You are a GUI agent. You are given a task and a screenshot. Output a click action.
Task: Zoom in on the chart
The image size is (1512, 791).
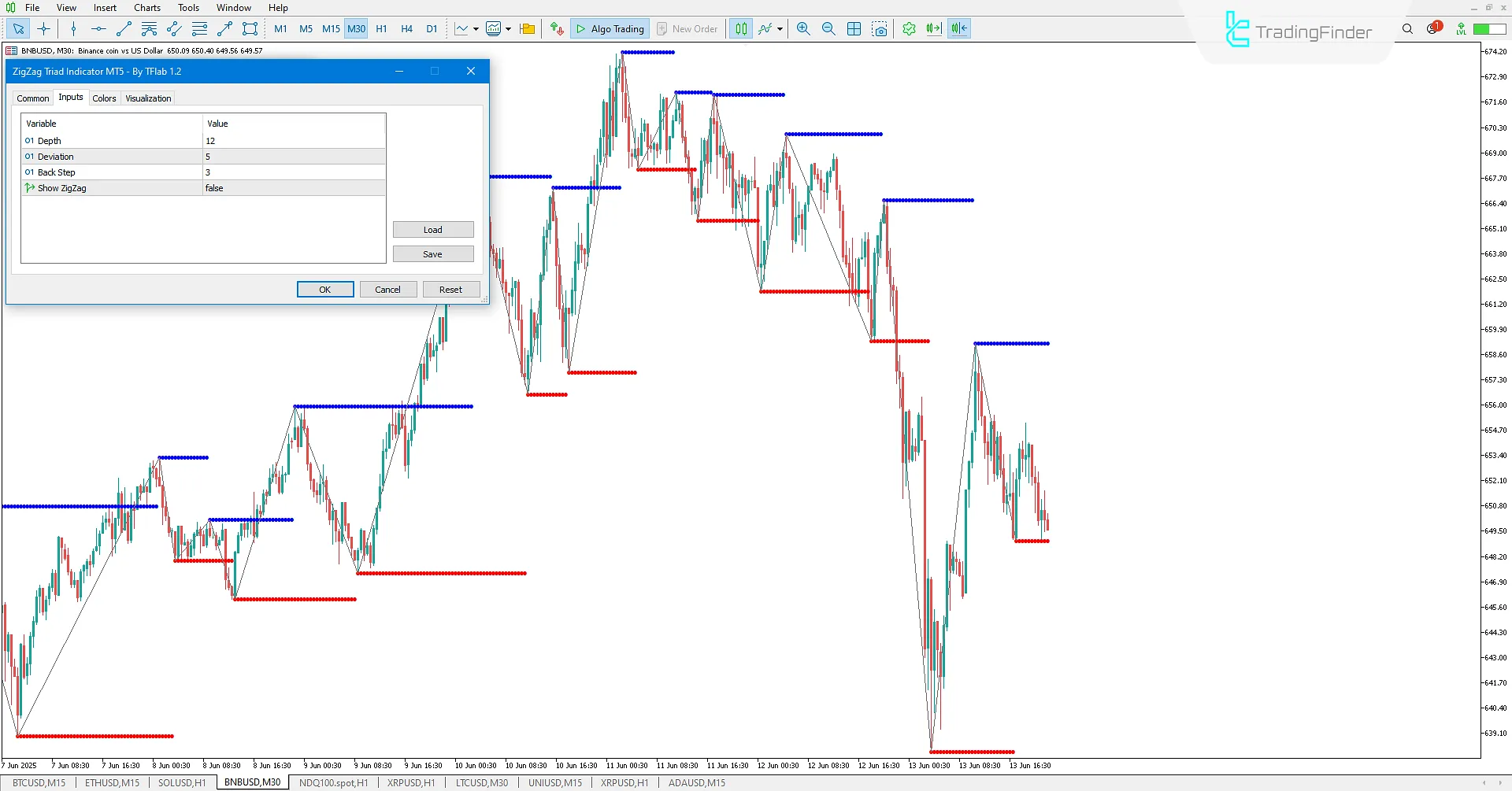tap(802, 28)
